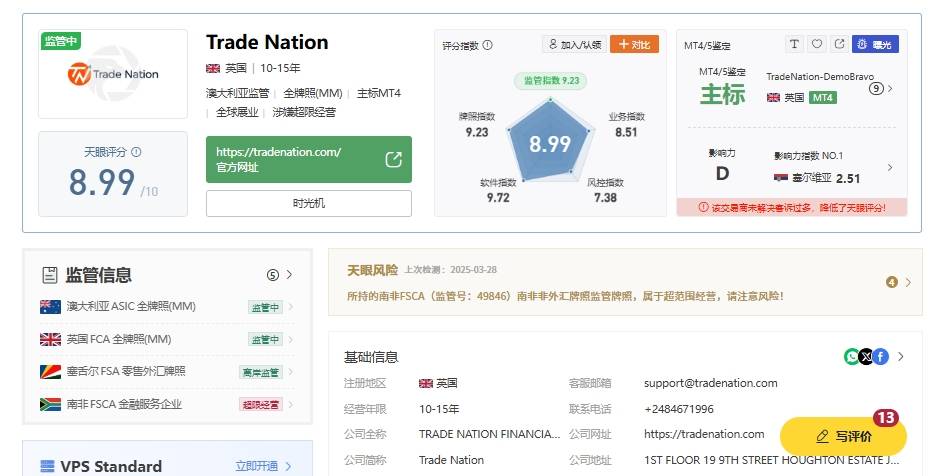Click the company address 1ST FLOOR 19 9TH STREET
935x476 pixels.
tap(772, 460)
